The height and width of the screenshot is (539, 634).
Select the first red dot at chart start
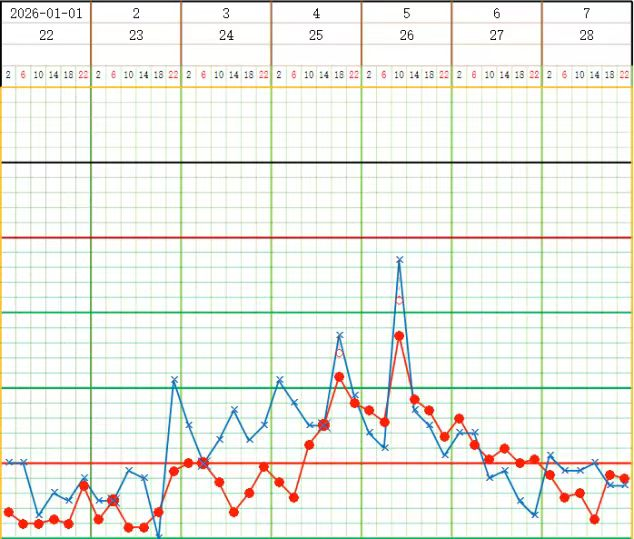pyautogui.click(x=8, y=512)
